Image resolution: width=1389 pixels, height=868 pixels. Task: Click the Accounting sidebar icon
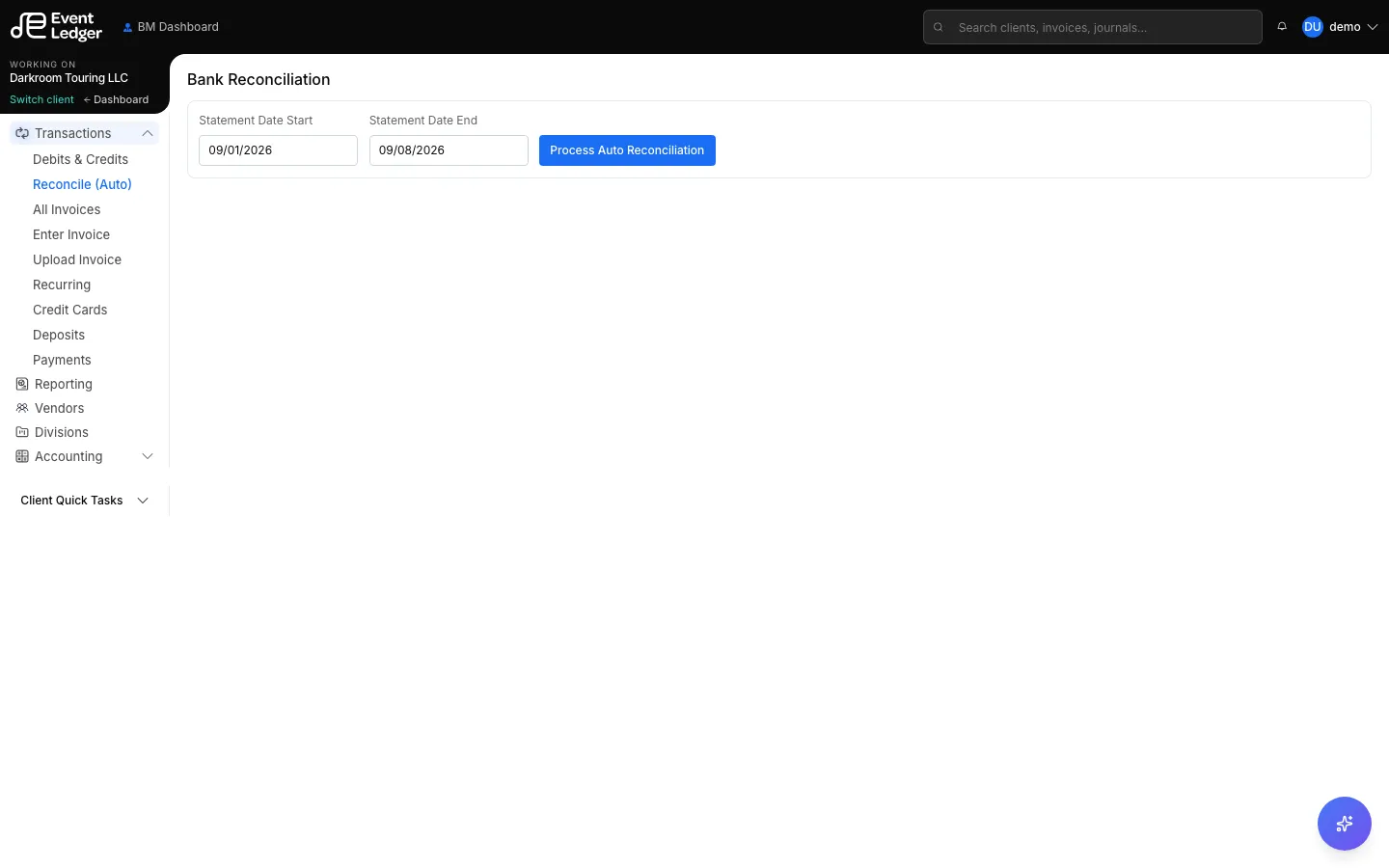click(x=22, y=456)
